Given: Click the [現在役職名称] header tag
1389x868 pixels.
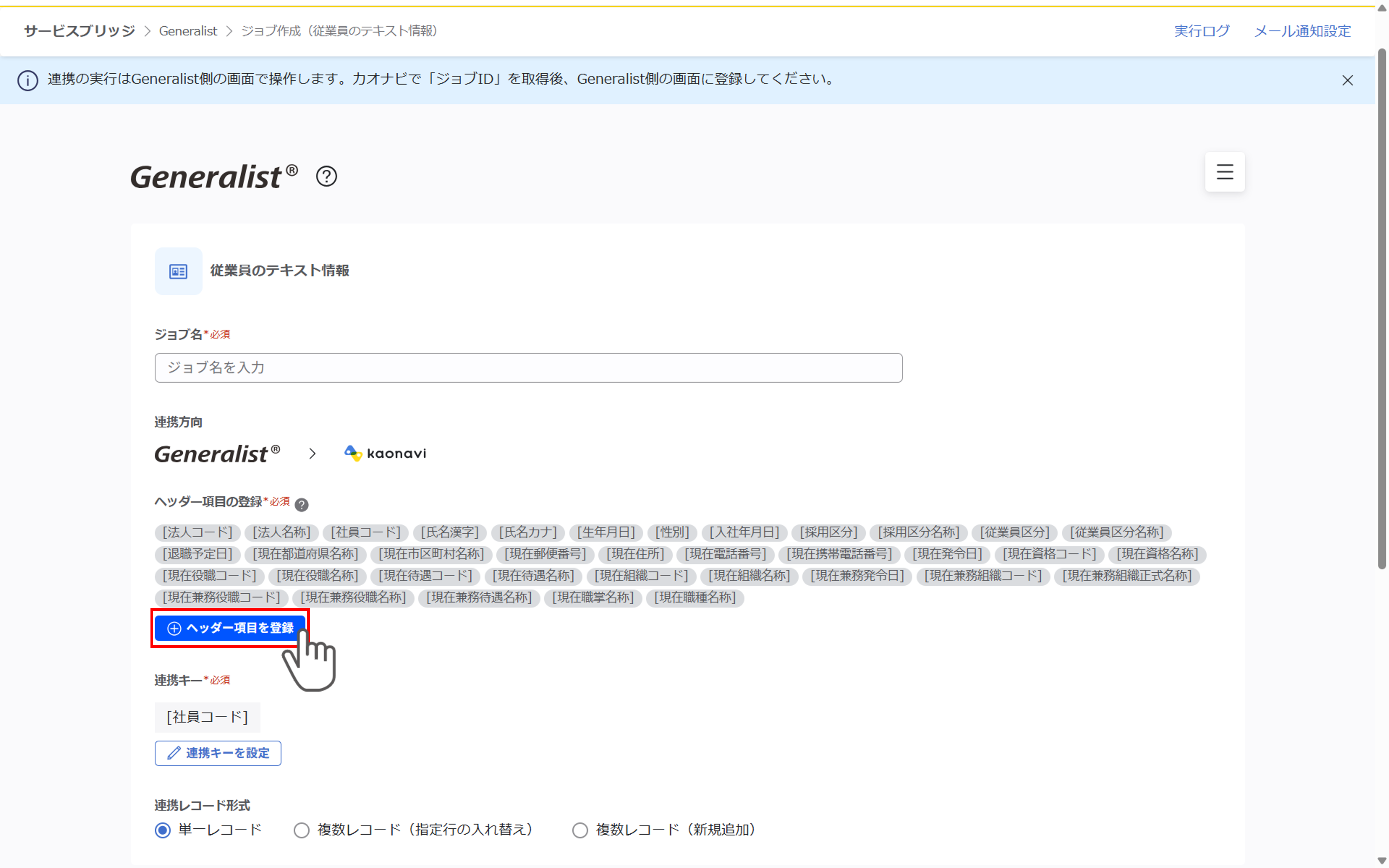Looking at the screenshot, I should click(x=317, y=576).
